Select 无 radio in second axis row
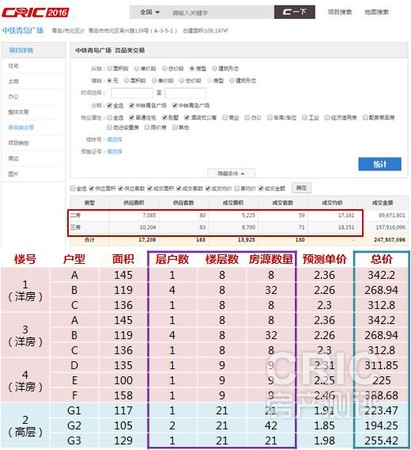Image resolution: width=411 pixels, height=450 pixels. point(109,80)
